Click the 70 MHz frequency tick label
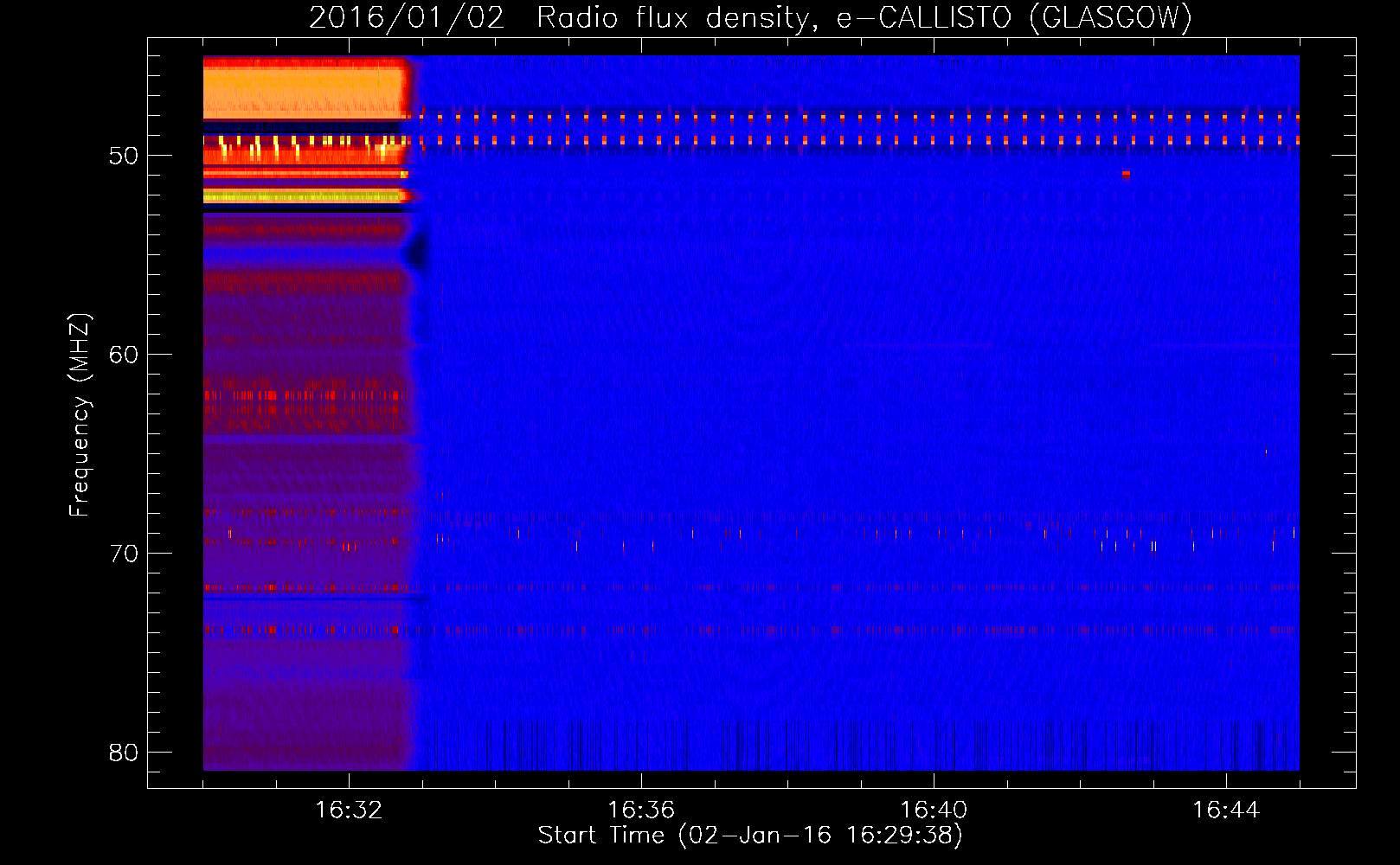 coord(124,554)
